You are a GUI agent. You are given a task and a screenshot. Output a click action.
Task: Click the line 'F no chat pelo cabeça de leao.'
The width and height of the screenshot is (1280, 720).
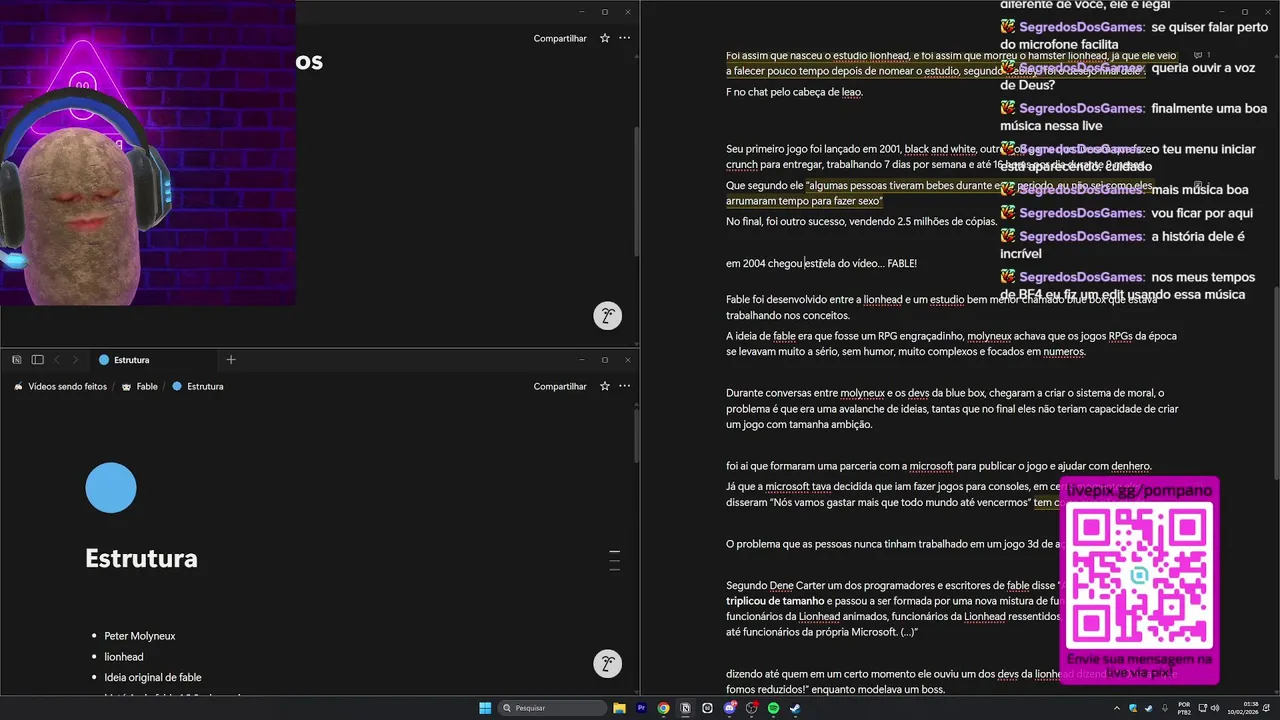(x=794, y=92)
